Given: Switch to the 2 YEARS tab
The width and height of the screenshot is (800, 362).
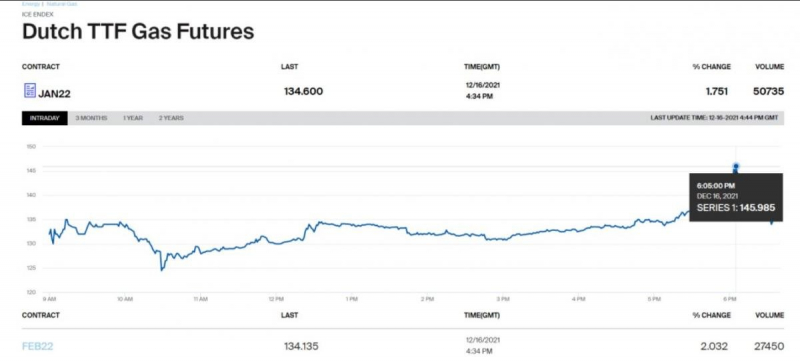Looking at the screenshot, I should click(171, 118).
